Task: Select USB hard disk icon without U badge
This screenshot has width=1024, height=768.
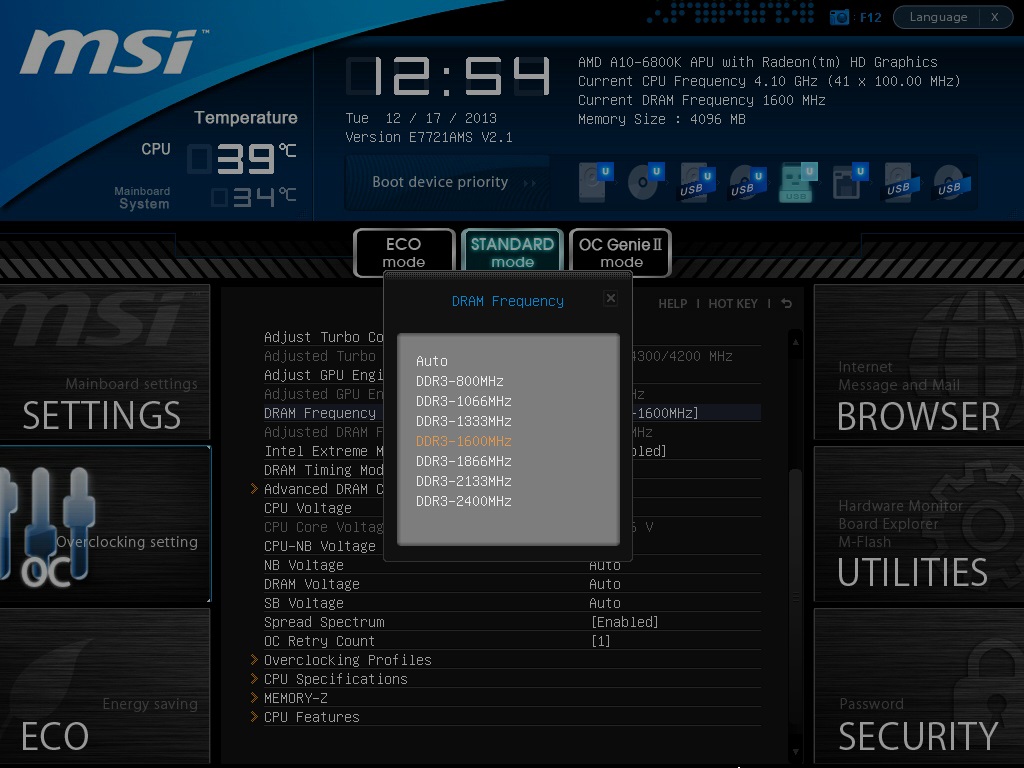Action: [901, 182]
